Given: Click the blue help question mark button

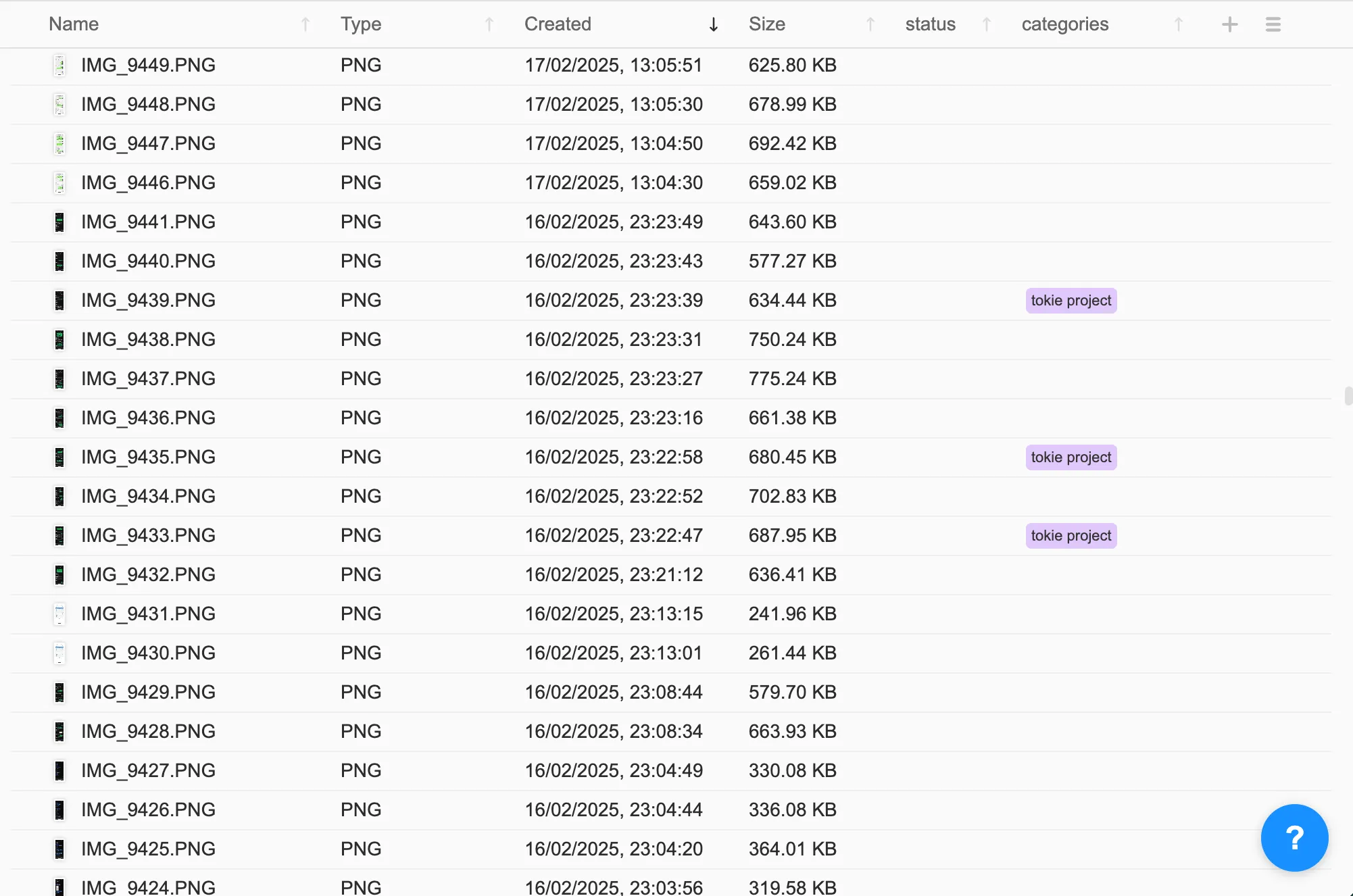Looking at the screenshot, I should pyautogui.click(x=1294, y=838).
